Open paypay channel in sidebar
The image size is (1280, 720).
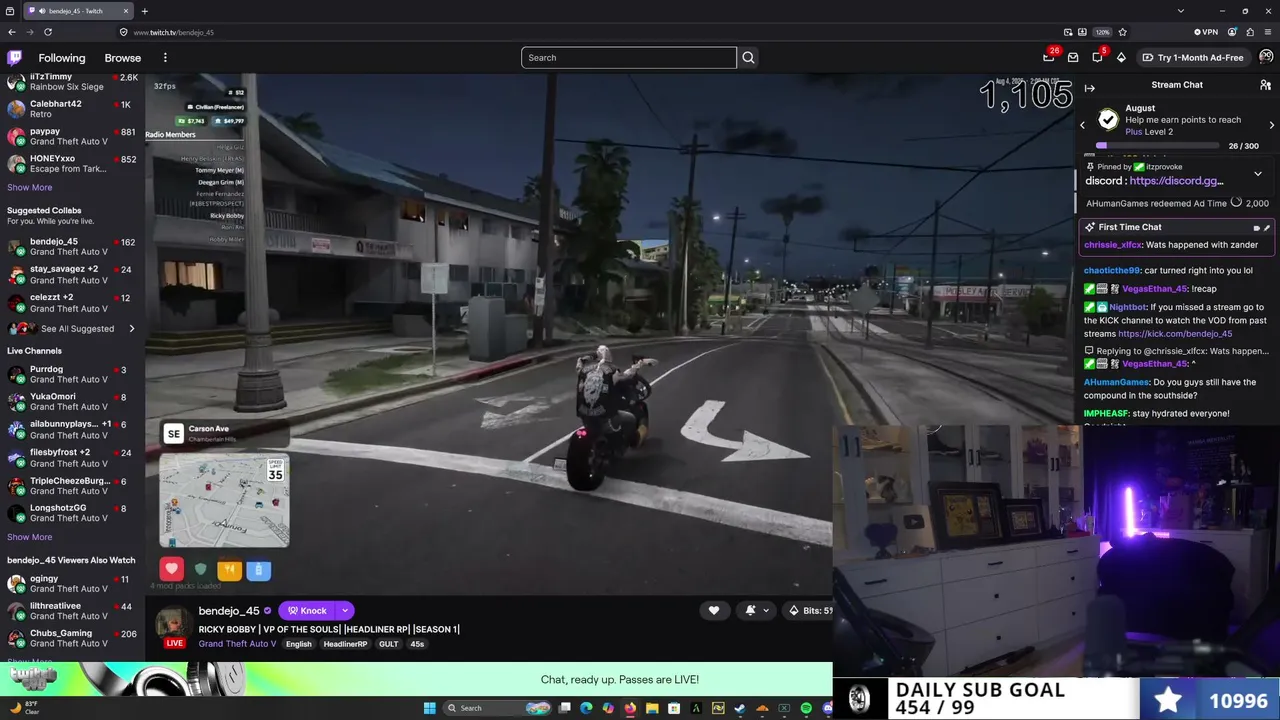click(70, 136)
